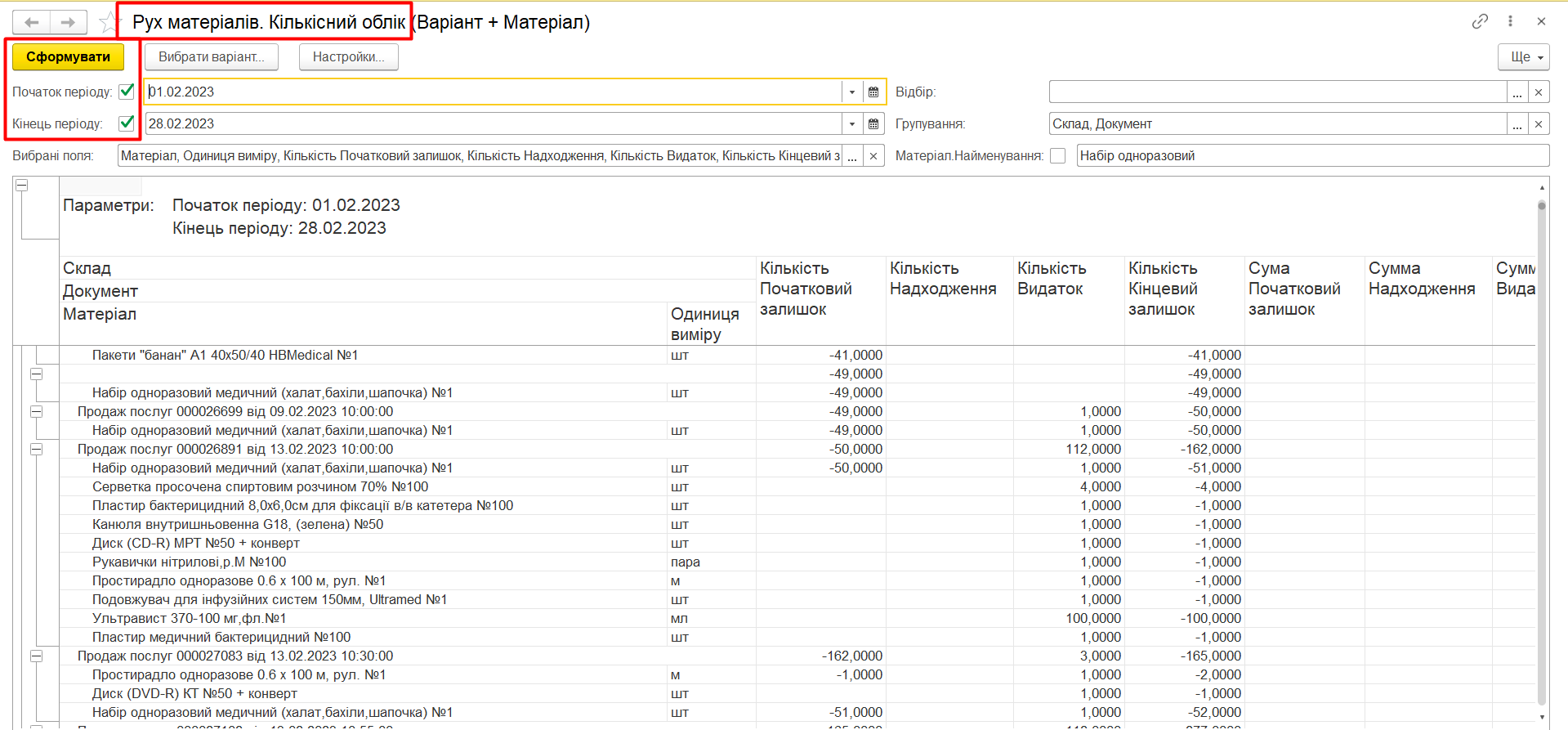This screenshot has height=730, width=1568.
Task: Open Вибрати варіант report variants
Action: [211, 57]
